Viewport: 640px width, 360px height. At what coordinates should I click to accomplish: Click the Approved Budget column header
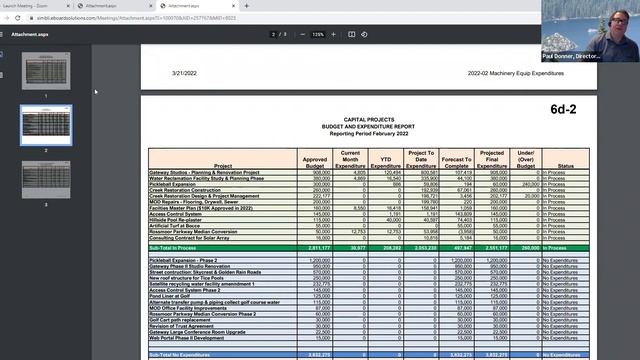pyautogui.click(x=315, y=159)
